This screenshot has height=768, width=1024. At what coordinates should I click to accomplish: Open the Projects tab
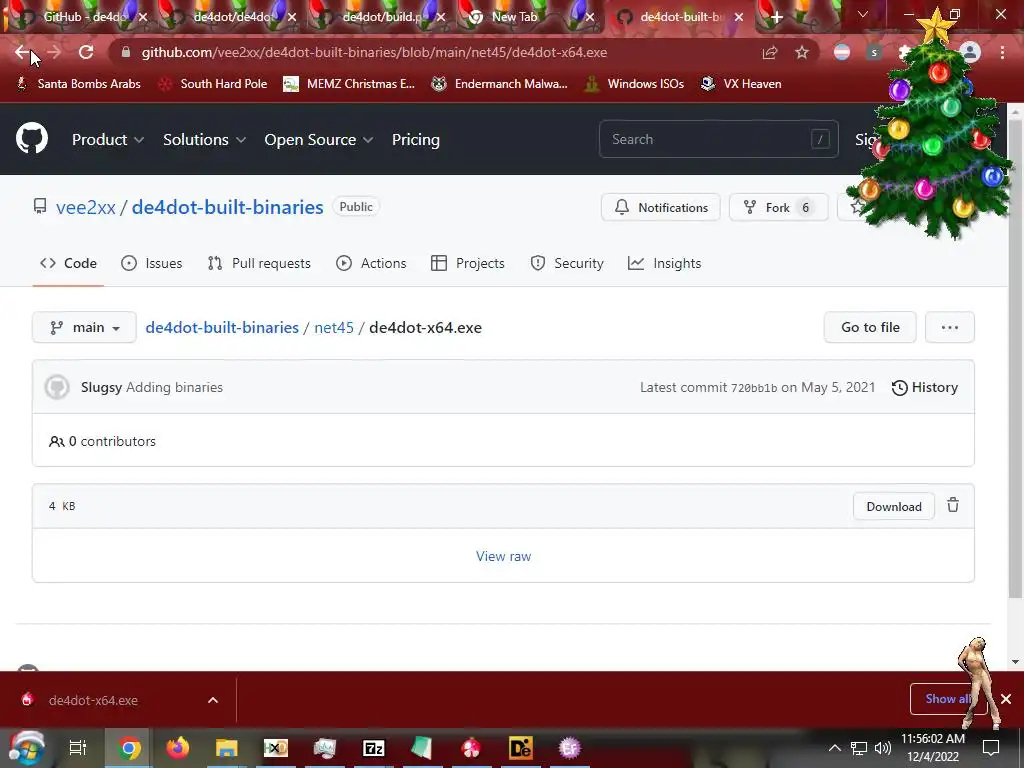click(x=468, y=263)
